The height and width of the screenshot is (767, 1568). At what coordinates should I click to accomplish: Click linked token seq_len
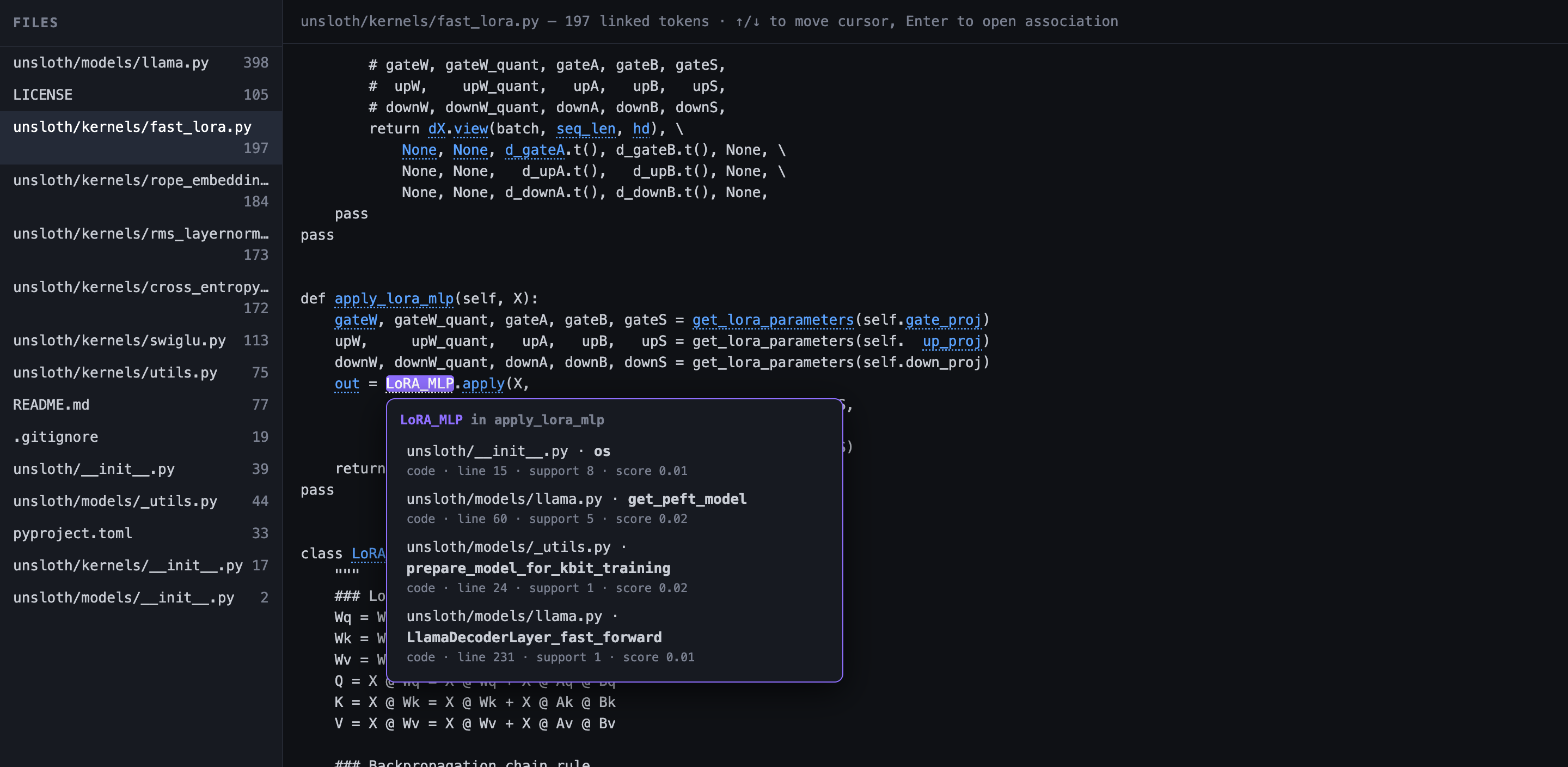586,129
